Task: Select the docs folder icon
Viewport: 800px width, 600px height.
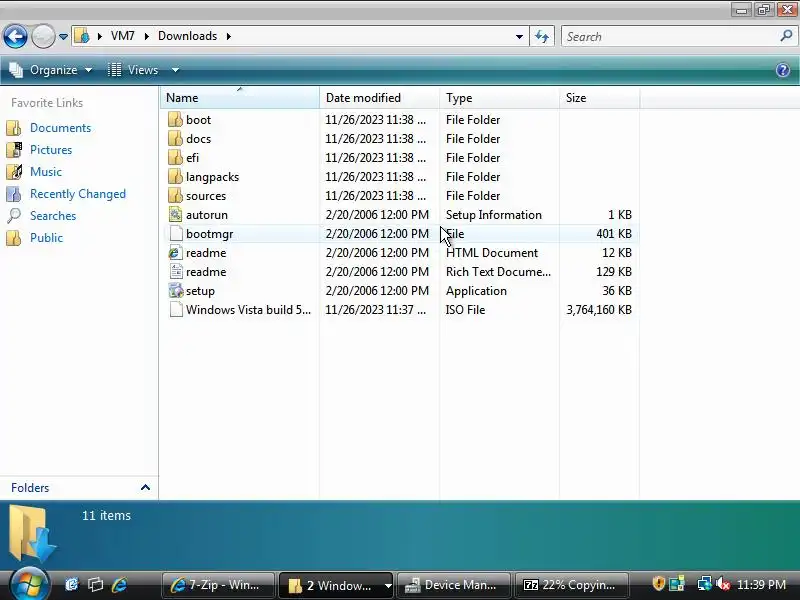Action: [176, 138]
